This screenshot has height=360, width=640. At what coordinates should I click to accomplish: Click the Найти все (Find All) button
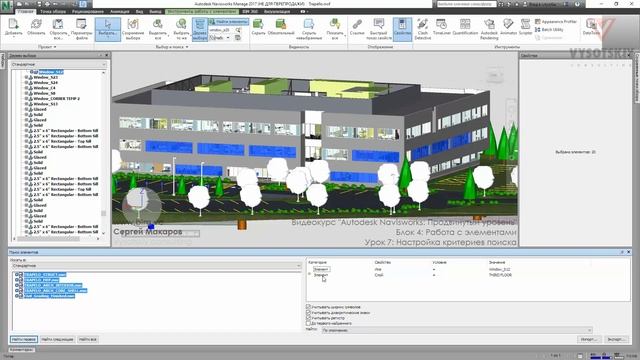[87, 339]
